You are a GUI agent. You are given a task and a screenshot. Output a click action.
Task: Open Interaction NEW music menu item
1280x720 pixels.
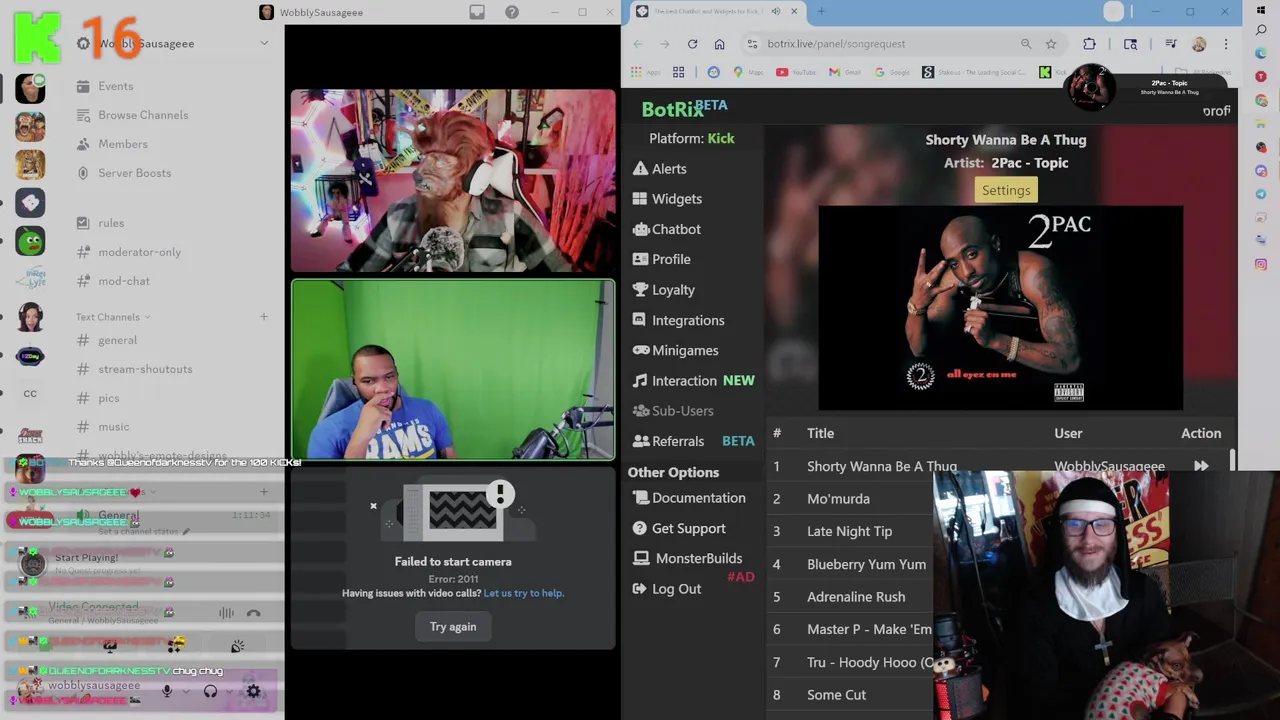click(x=693, y=381)
